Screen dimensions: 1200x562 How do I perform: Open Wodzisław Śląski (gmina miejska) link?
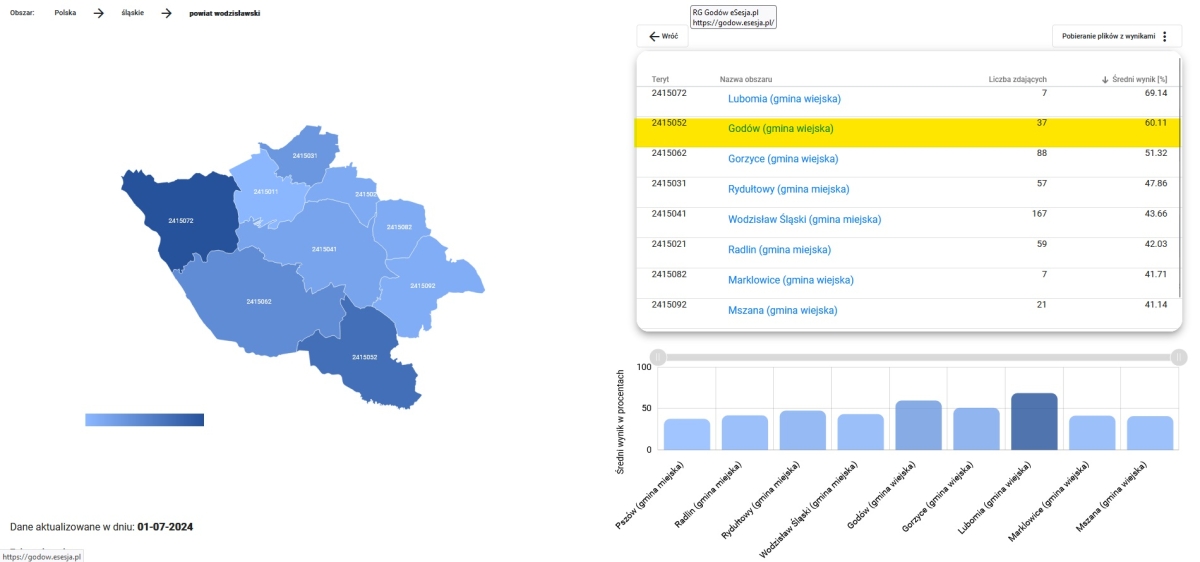(x=804, y=219)
